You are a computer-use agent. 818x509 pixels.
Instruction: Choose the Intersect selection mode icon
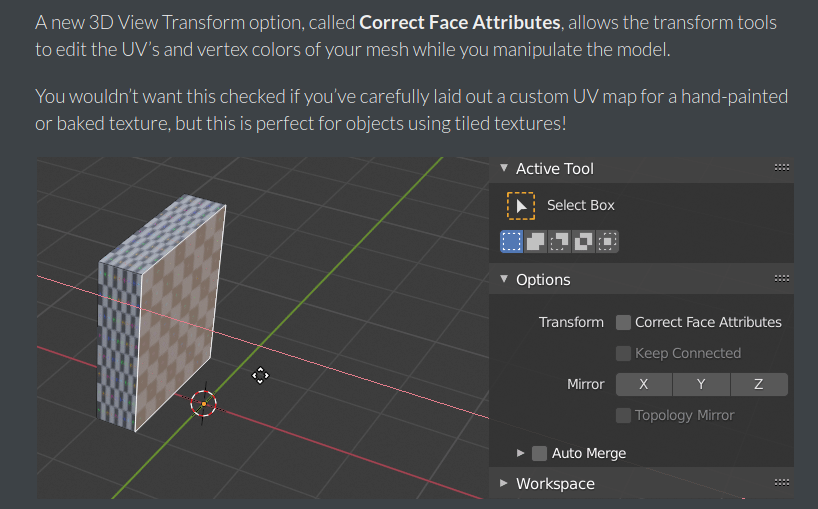coord(607,241)
